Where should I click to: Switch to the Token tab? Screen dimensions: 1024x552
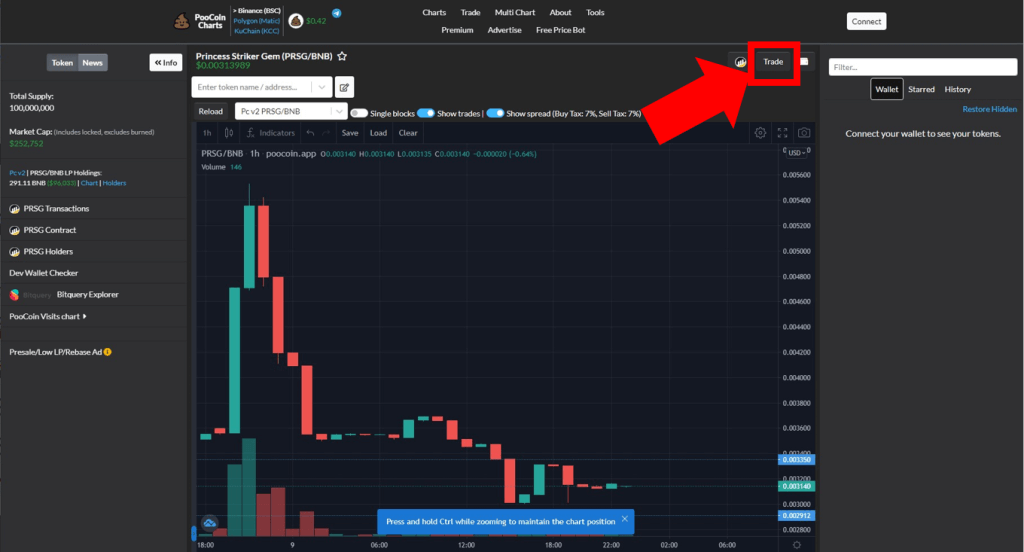click(62, 63)
